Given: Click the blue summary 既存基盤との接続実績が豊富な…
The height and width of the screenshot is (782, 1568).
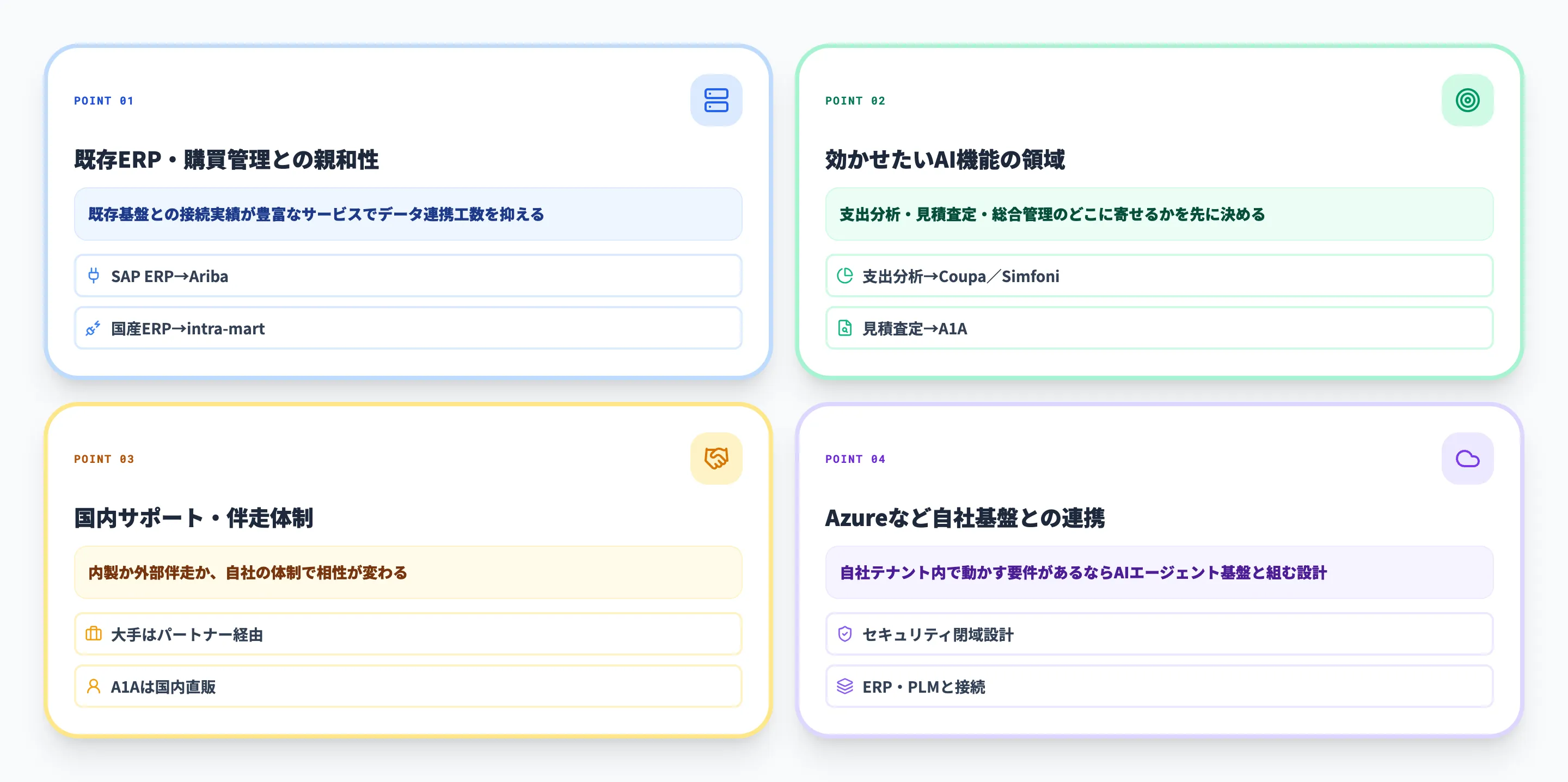Looking at the screenshot, I should pyautogui.click(x=408, y=214).
